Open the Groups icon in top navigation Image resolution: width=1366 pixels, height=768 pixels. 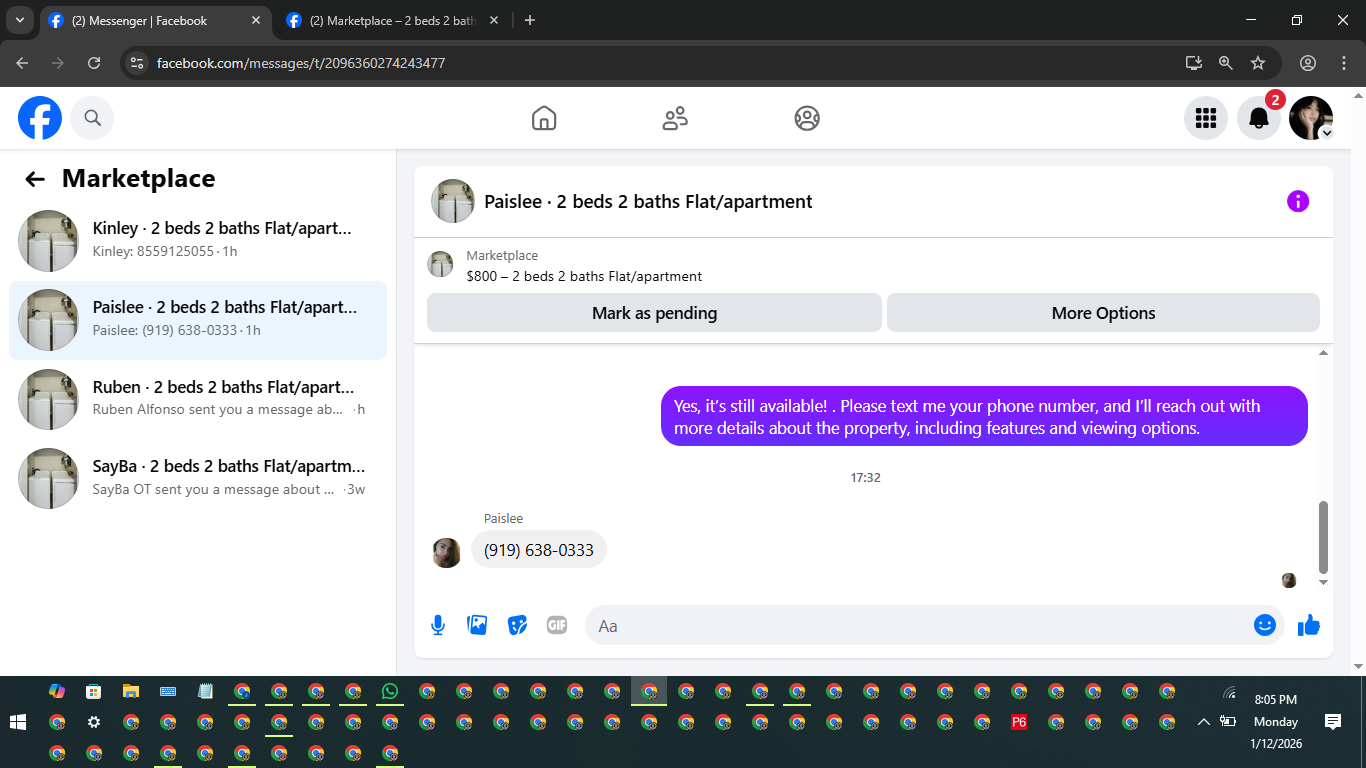(807, 118)
